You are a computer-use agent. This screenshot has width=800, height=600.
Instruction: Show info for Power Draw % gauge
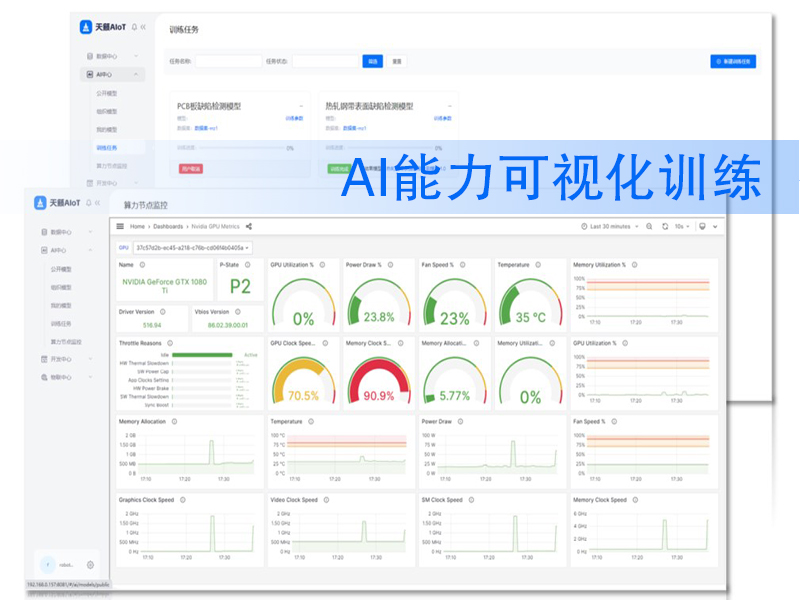[x=390, y=265]
